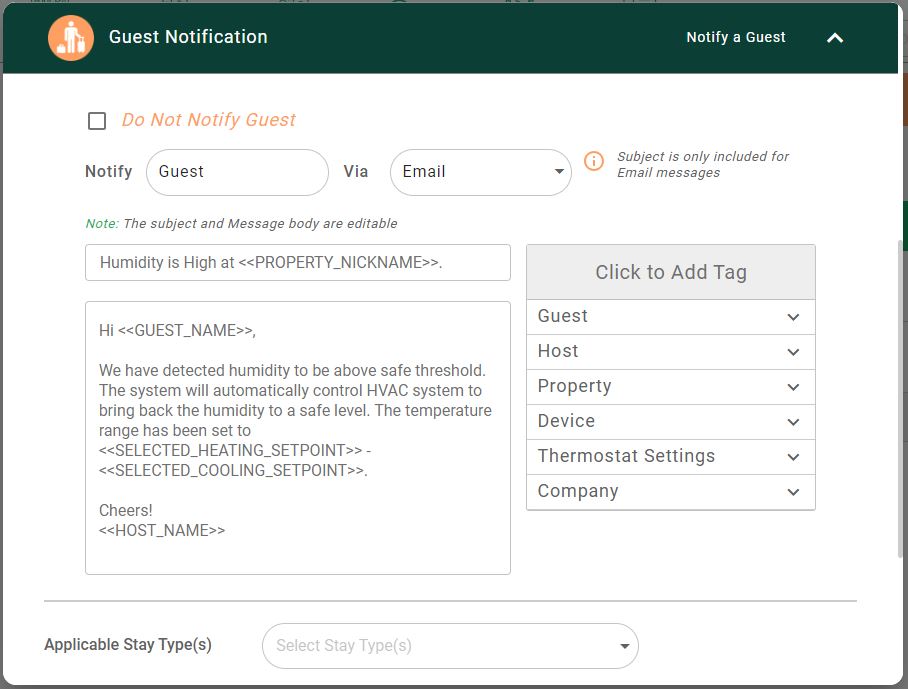The width and height of the screenshot is (908, 689).
Task: Click the guest with luggage icon
Action: point(71,38)
